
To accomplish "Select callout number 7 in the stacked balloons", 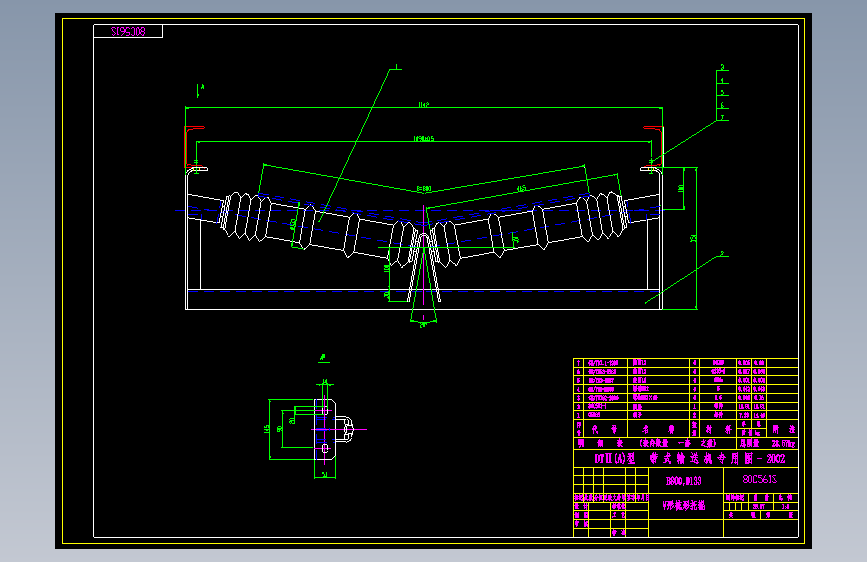I will click(x=722, y=117).
